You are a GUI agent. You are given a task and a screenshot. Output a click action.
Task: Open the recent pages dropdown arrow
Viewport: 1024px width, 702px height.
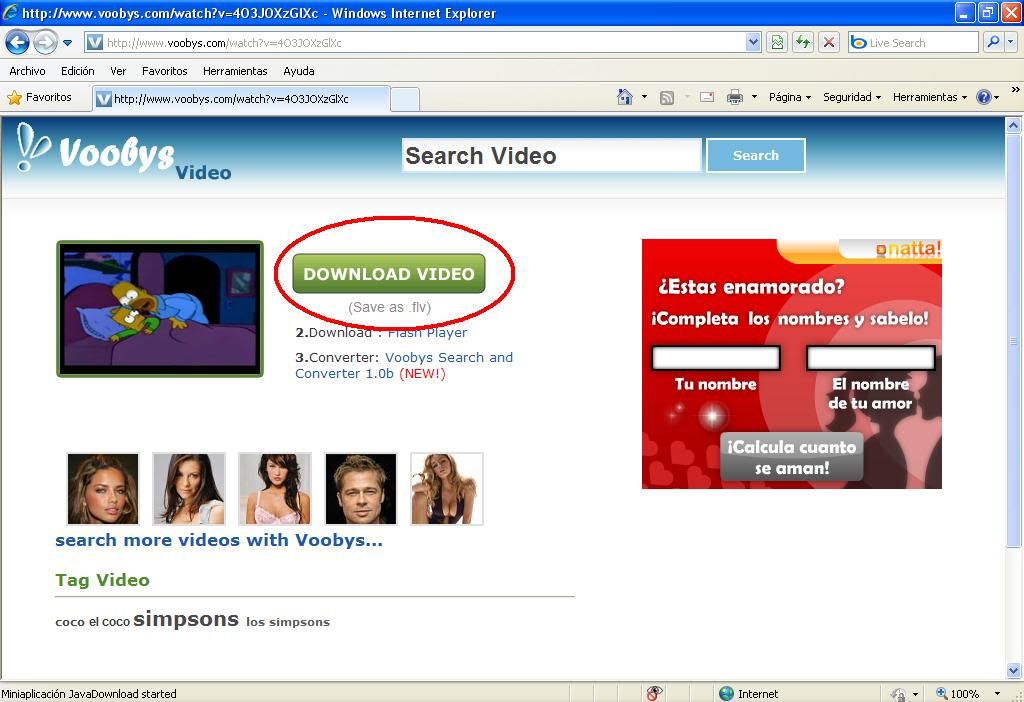(x=67, y=43)
